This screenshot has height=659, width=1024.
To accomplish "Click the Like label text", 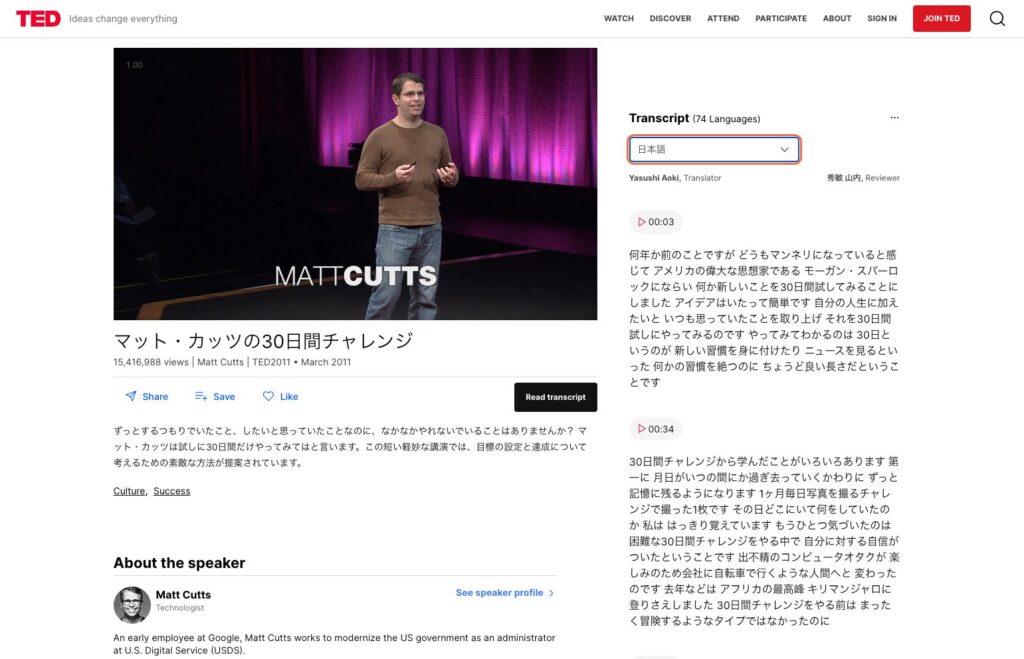I will tap(289, 396).
